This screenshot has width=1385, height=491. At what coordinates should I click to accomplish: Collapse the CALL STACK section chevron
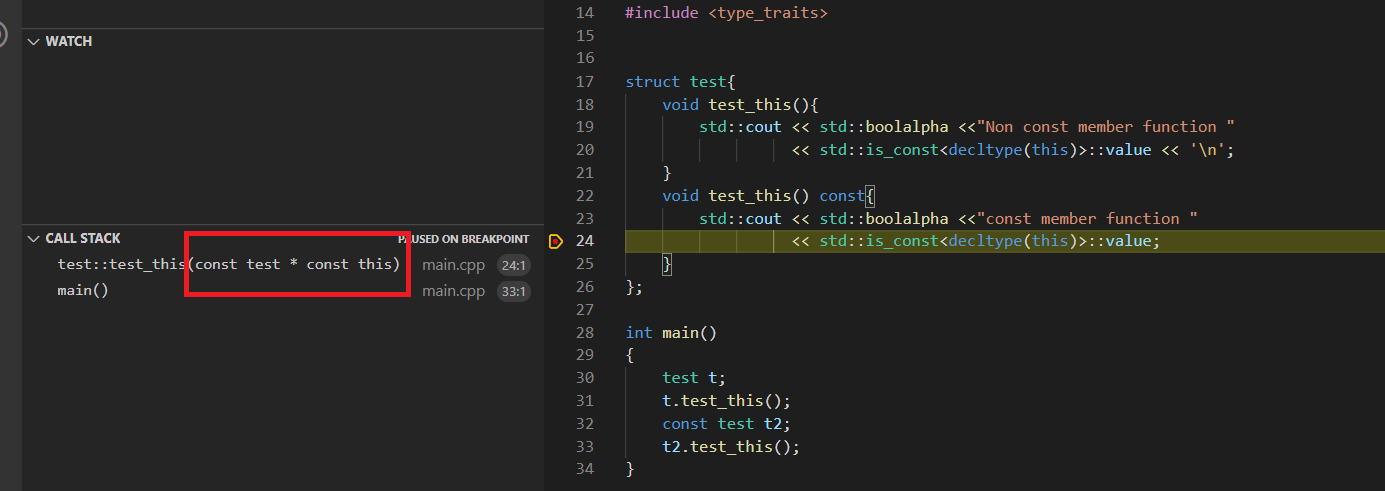click(x=34, y=239)
